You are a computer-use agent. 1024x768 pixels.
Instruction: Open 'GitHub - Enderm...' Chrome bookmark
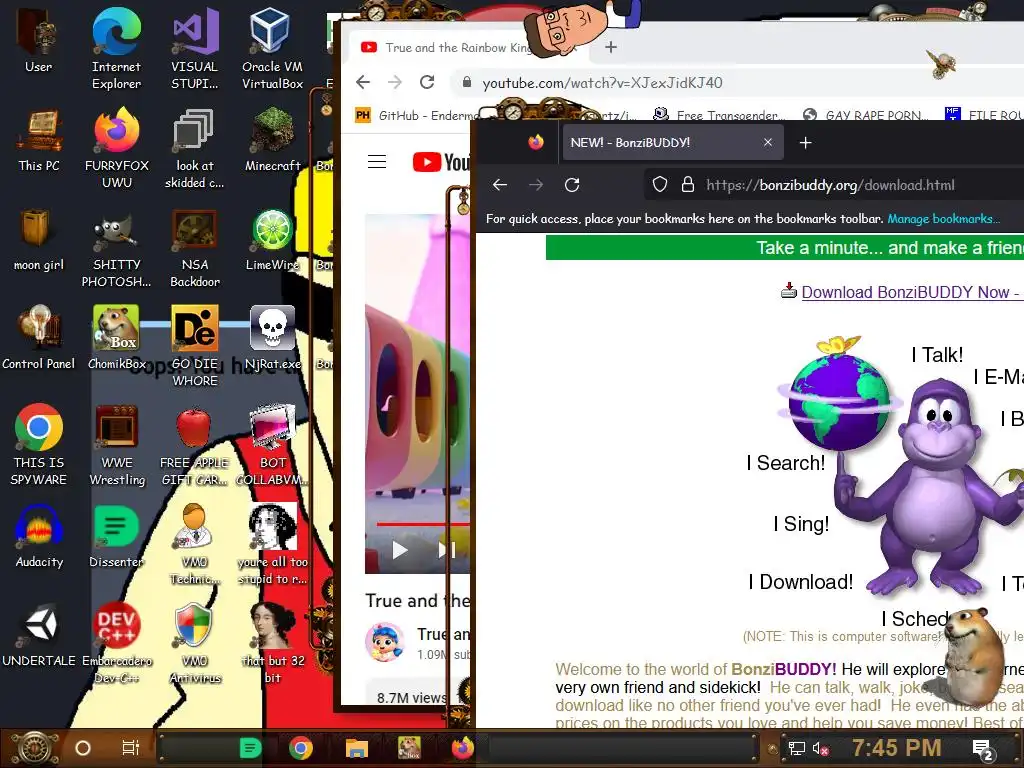pos(418,116)
